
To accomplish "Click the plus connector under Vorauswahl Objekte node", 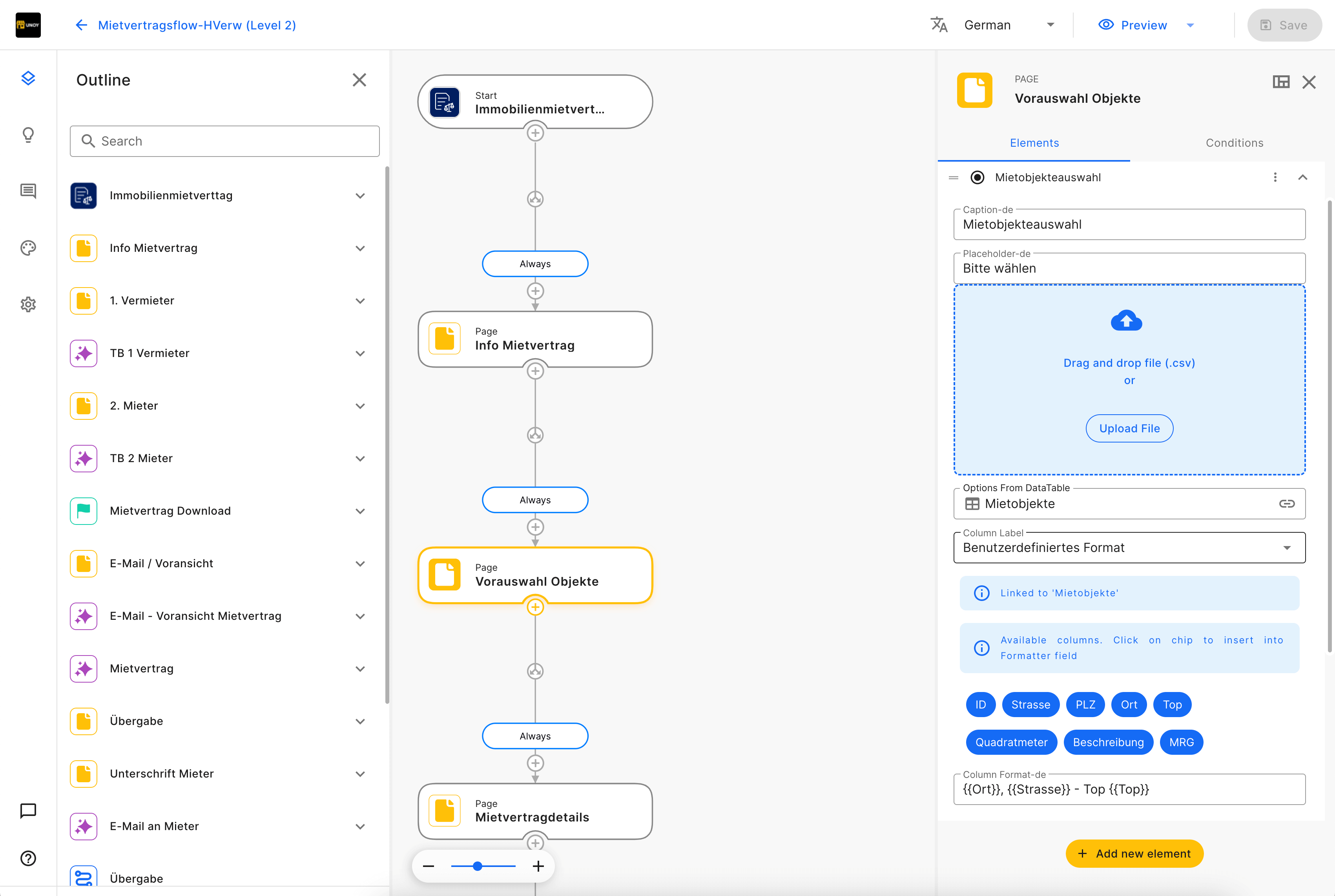I will (535, 607).
